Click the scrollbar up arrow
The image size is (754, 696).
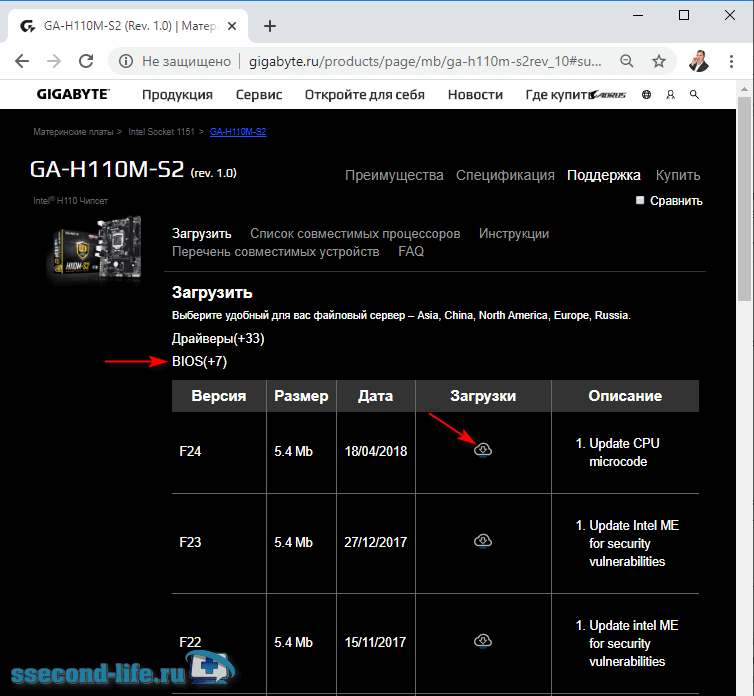click(745, 89)
